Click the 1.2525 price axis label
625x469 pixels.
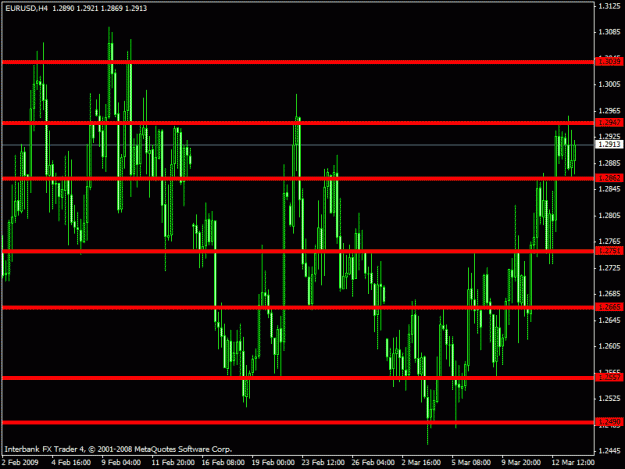coord(609,398)
